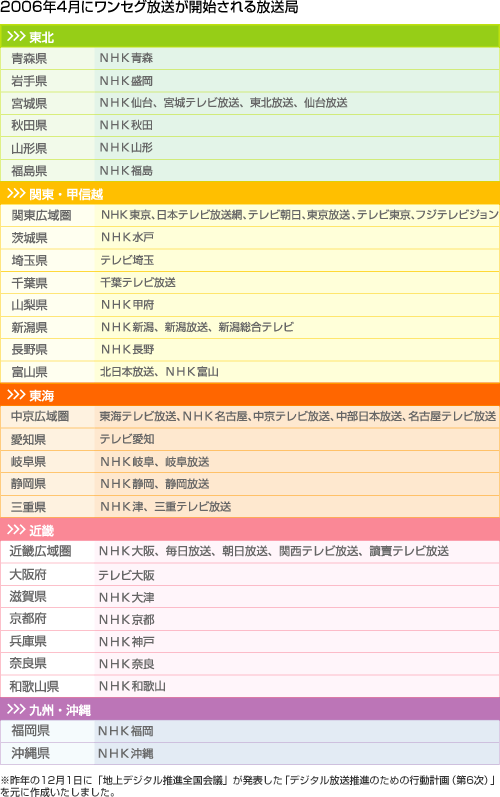500x797 pixels.
Task: Click the chevron arrows beside 関東・甲信越
Action: pyautogui.click(x=16, y=194)
